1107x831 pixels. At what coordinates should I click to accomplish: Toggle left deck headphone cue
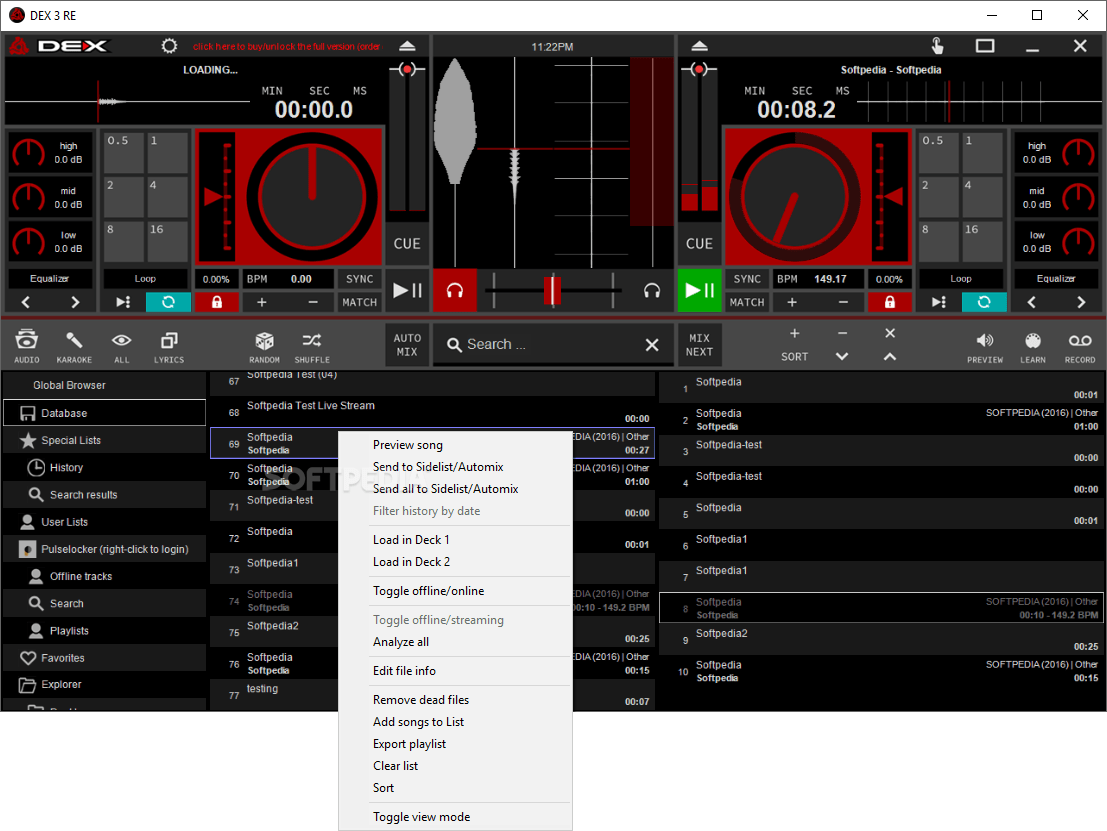tap(455, 291)
